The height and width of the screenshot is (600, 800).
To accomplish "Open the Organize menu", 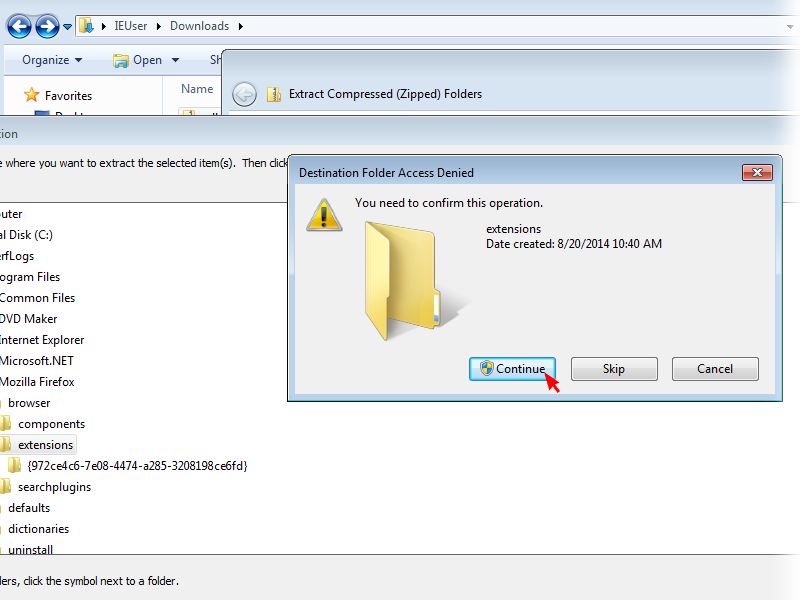I will [x=52, y=60].
